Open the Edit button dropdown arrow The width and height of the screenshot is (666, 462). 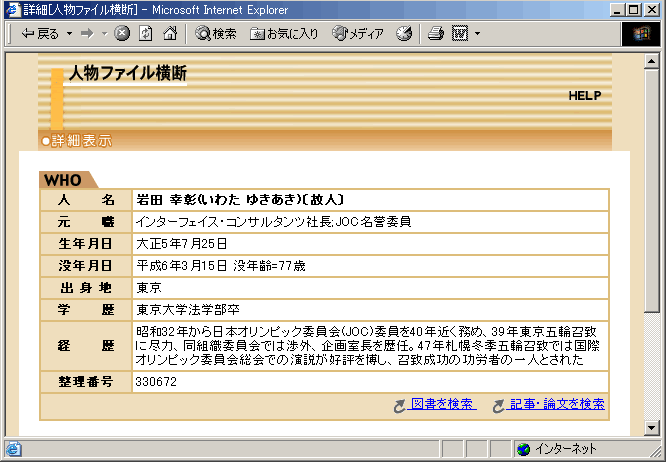point(477,33)
